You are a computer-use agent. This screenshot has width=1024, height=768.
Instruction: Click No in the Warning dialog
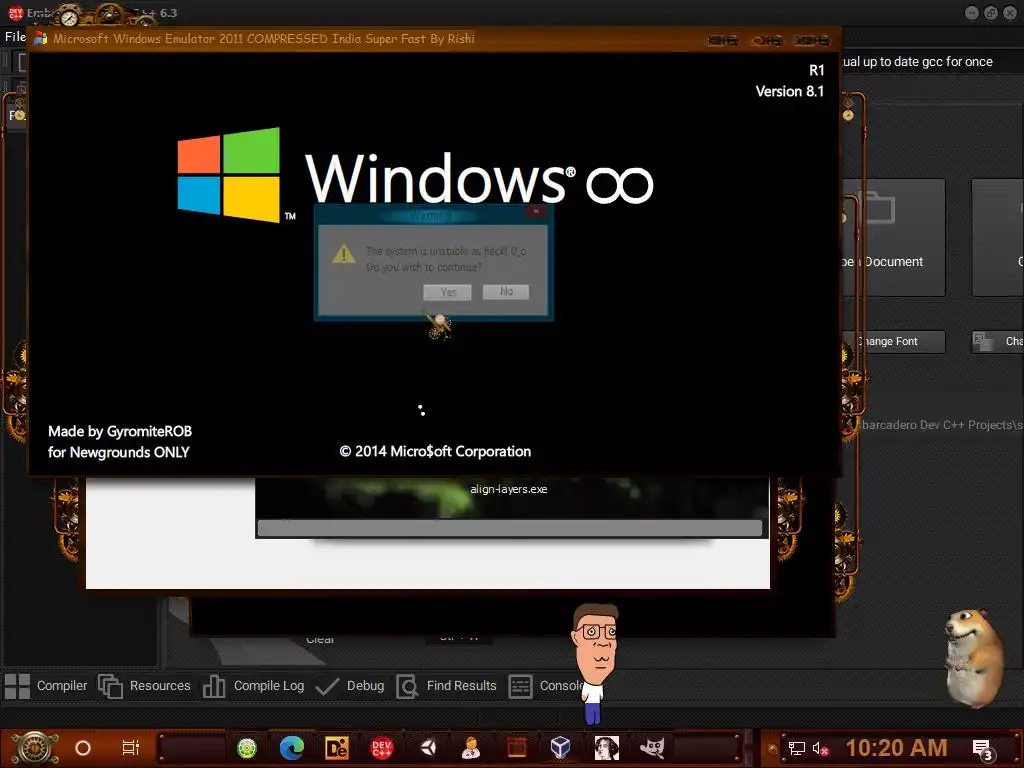click(506, 291)
